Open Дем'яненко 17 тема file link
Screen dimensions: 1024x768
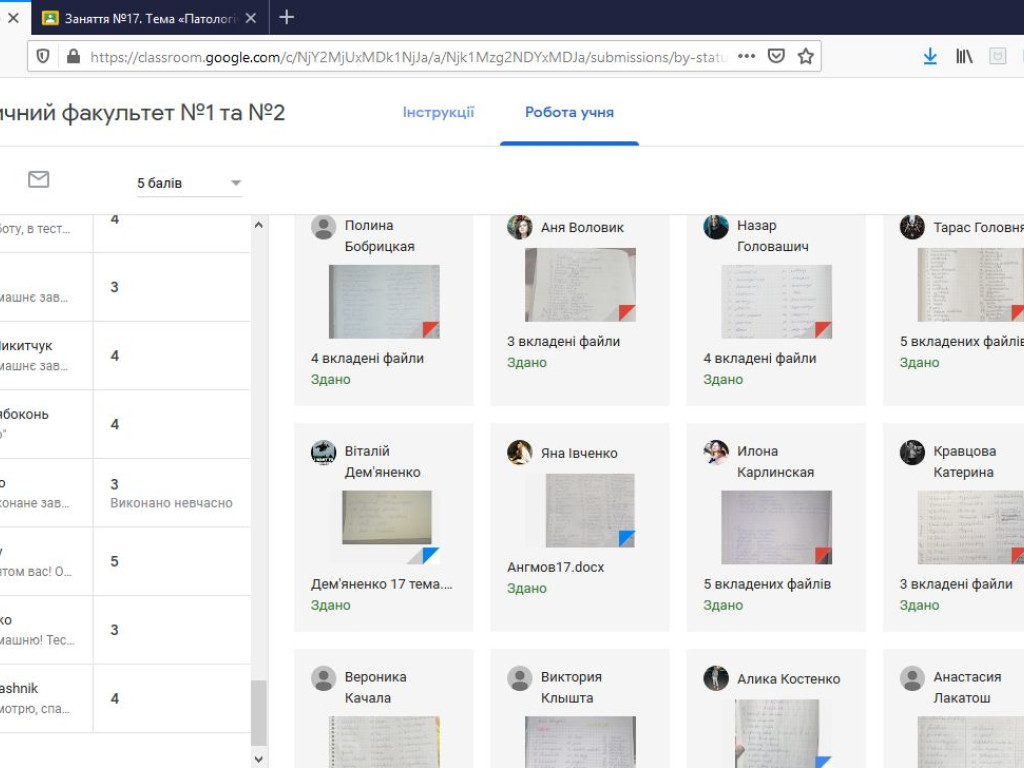[x=381, y=584]
